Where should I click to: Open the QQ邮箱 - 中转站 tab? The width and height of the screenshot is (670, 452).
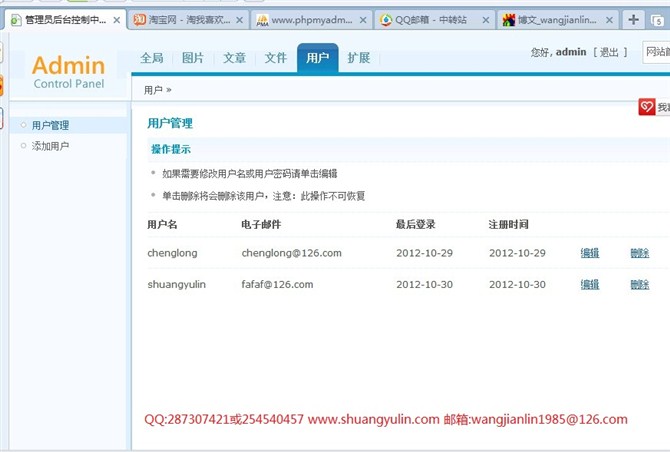pos(428,20)
